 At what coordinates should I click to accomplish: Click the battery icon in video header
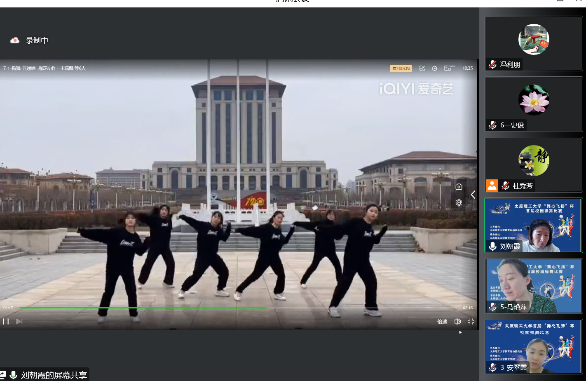(x=449, y=68)
